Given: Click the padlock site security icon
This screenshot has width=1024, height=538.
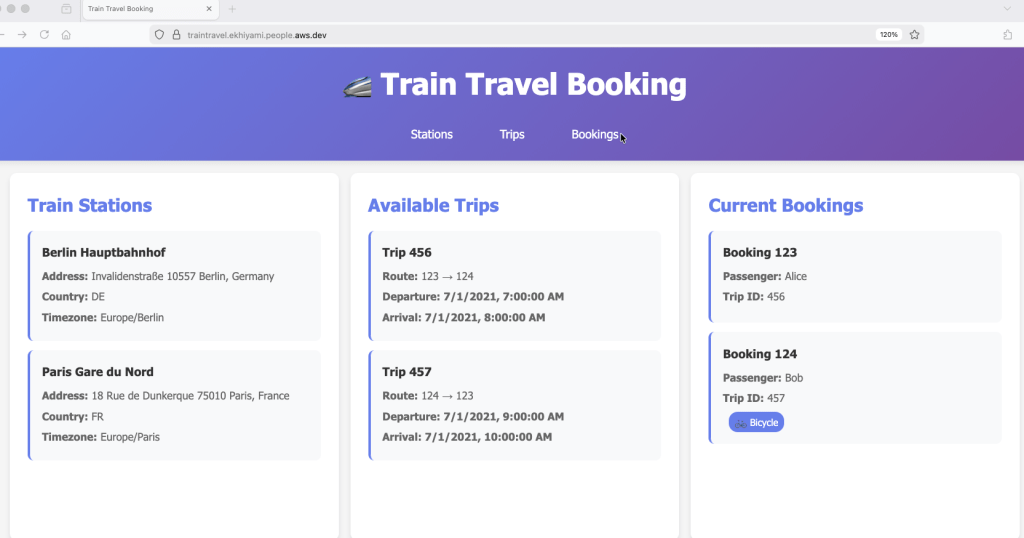Looking at the screenshot, I should point(176,34).
